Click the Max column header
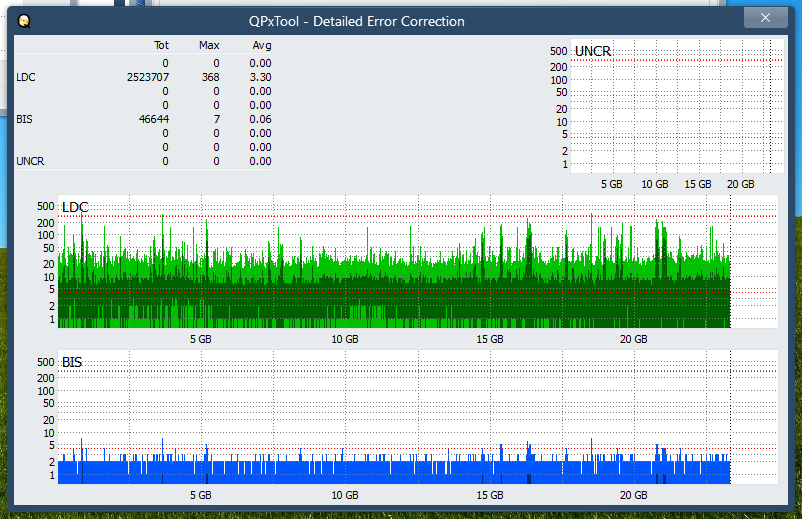 pyautogui.click(x=209, y=45)
